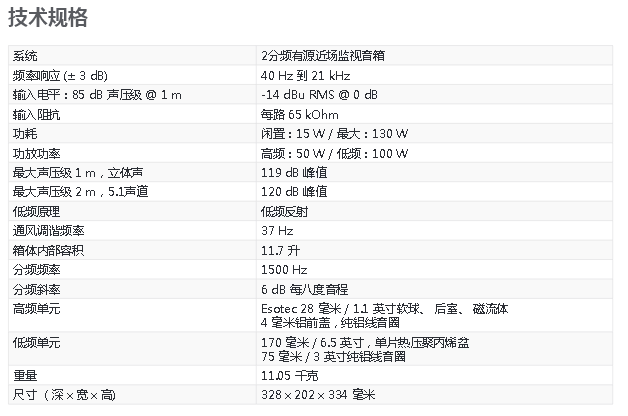Click the 技术规格 heading

click(x=47, y=17)
